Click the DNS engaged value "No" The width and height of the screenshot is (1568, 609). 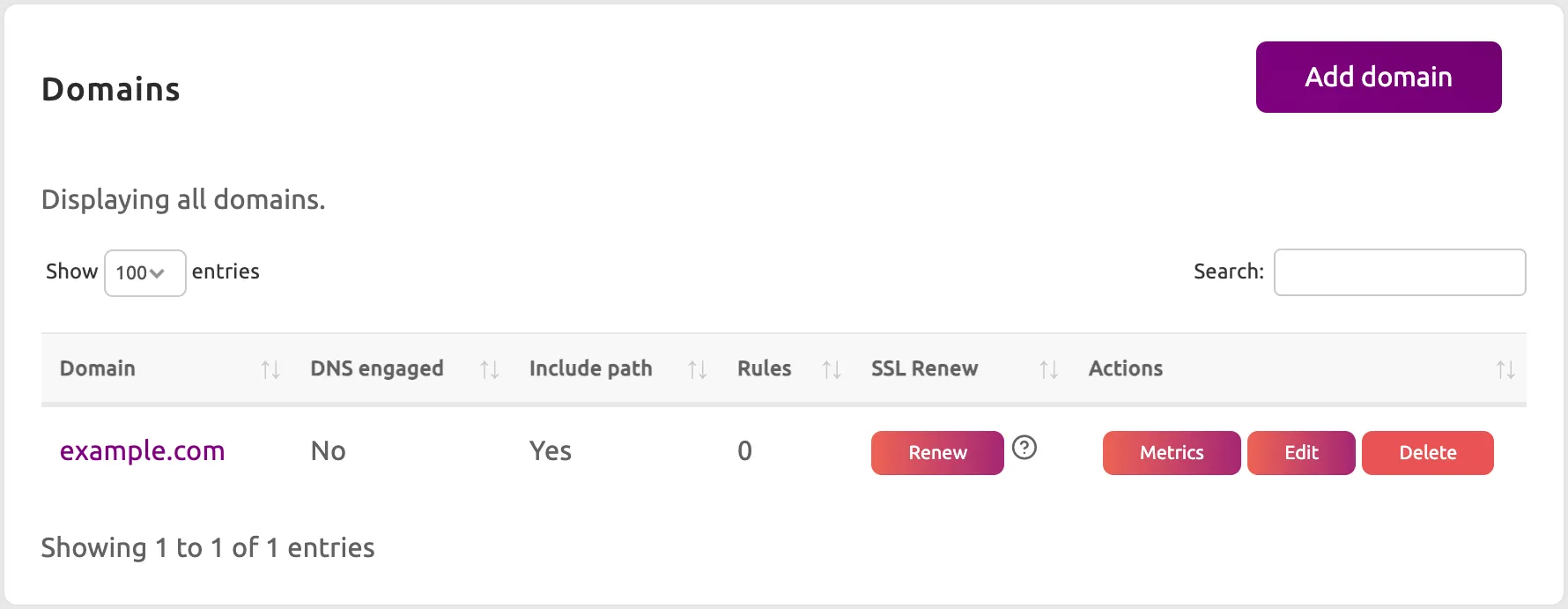click(x=328, y=451)
